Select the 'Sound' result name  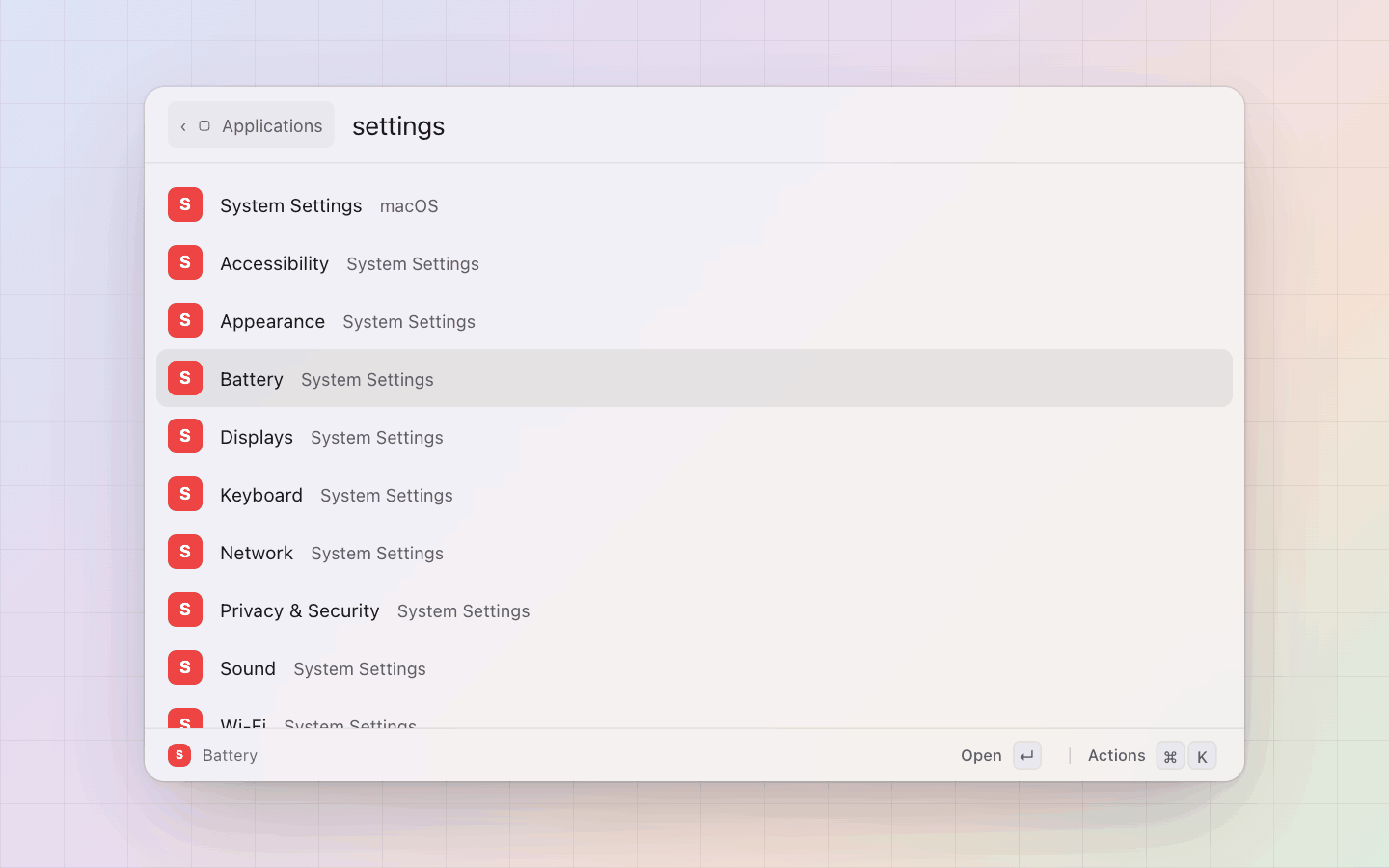pyautogui.click(x=248, y=668)
